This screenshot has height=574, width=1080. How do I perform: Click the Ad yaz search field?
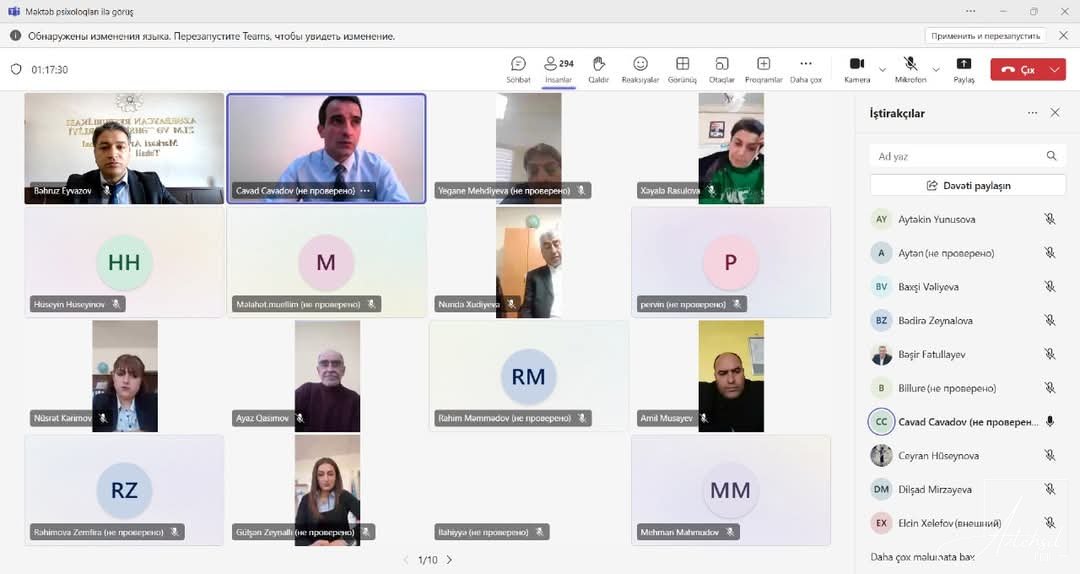click(958, 156)
